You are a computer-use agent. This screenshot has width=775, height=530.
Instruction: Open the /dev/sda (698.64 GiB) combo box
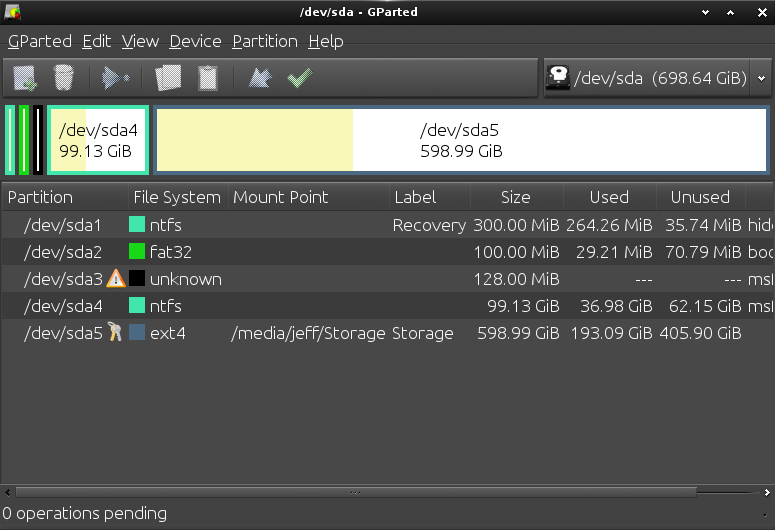657,78
